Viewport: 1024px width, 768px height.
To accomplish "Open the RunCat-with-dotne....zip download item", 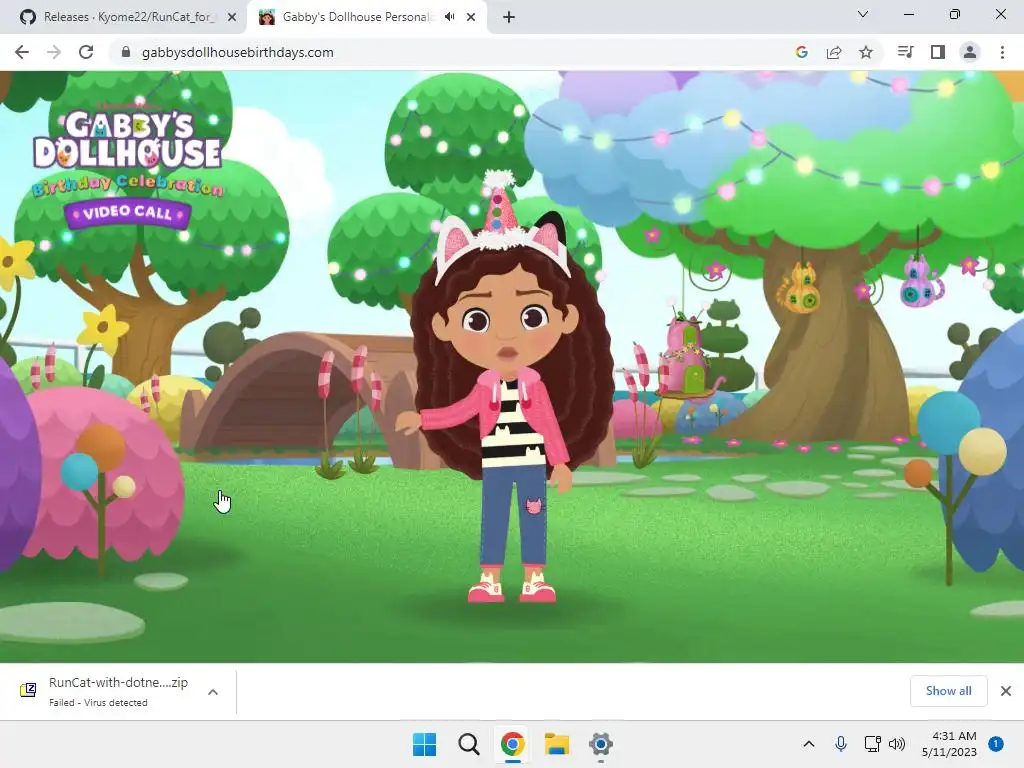I will tap(118, 692).
